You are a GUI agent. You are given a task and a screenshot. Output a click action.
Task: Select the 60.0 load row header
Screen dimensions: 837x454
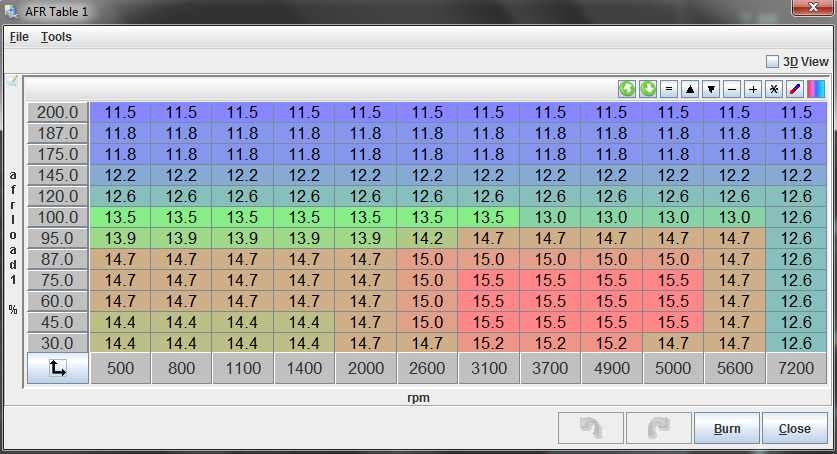click(x=58, y=301)
